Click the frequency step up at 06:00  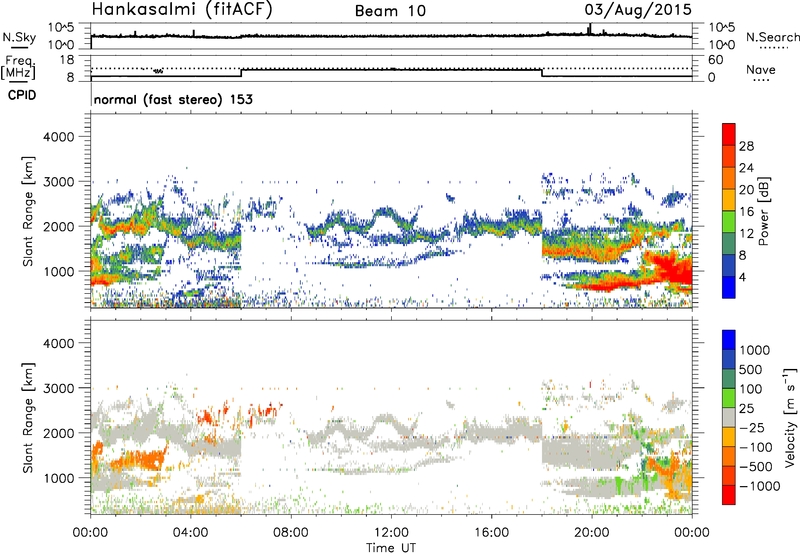241,73
